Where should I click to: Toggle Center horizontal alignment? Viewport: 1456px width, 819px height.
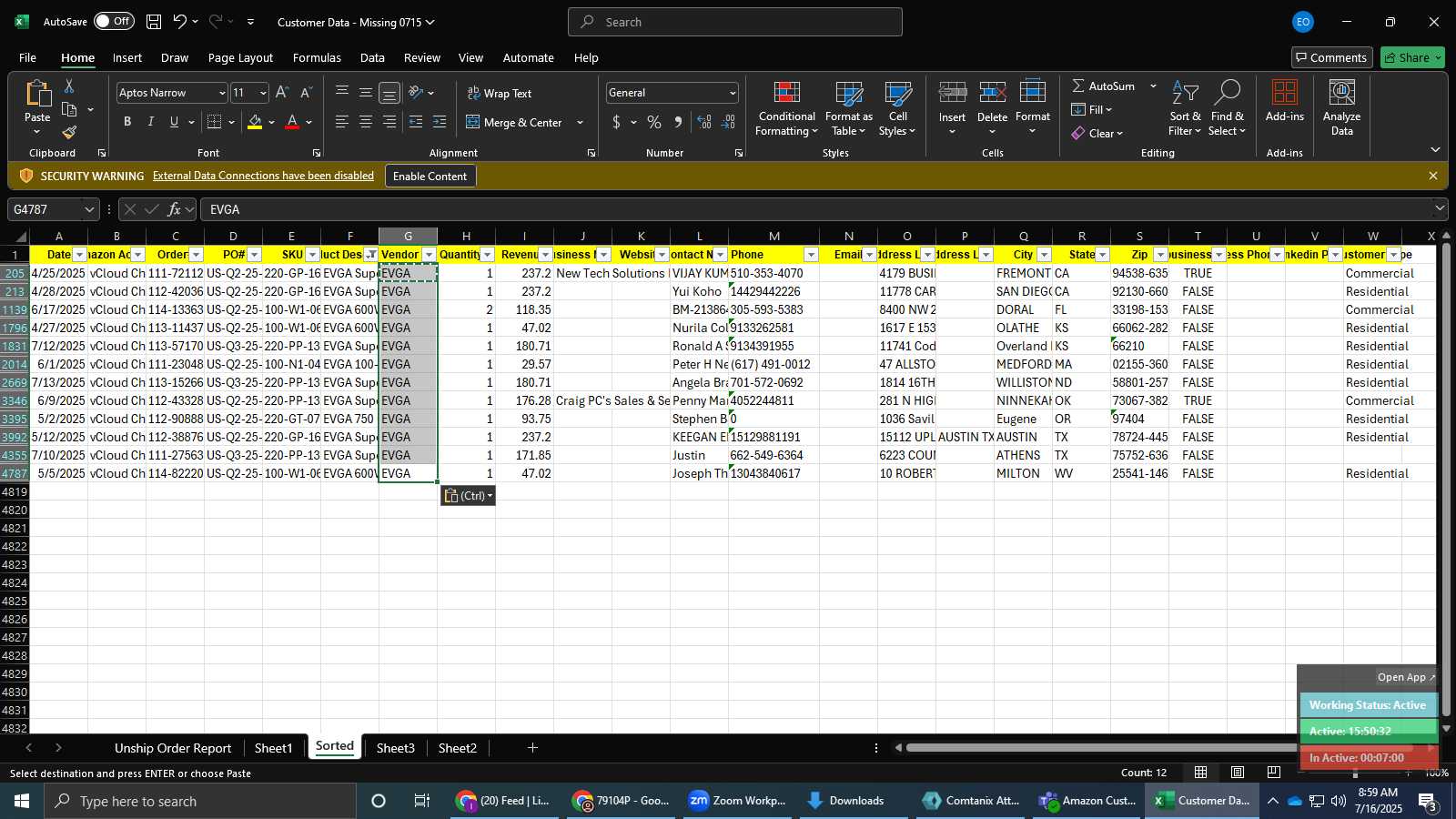365,122
